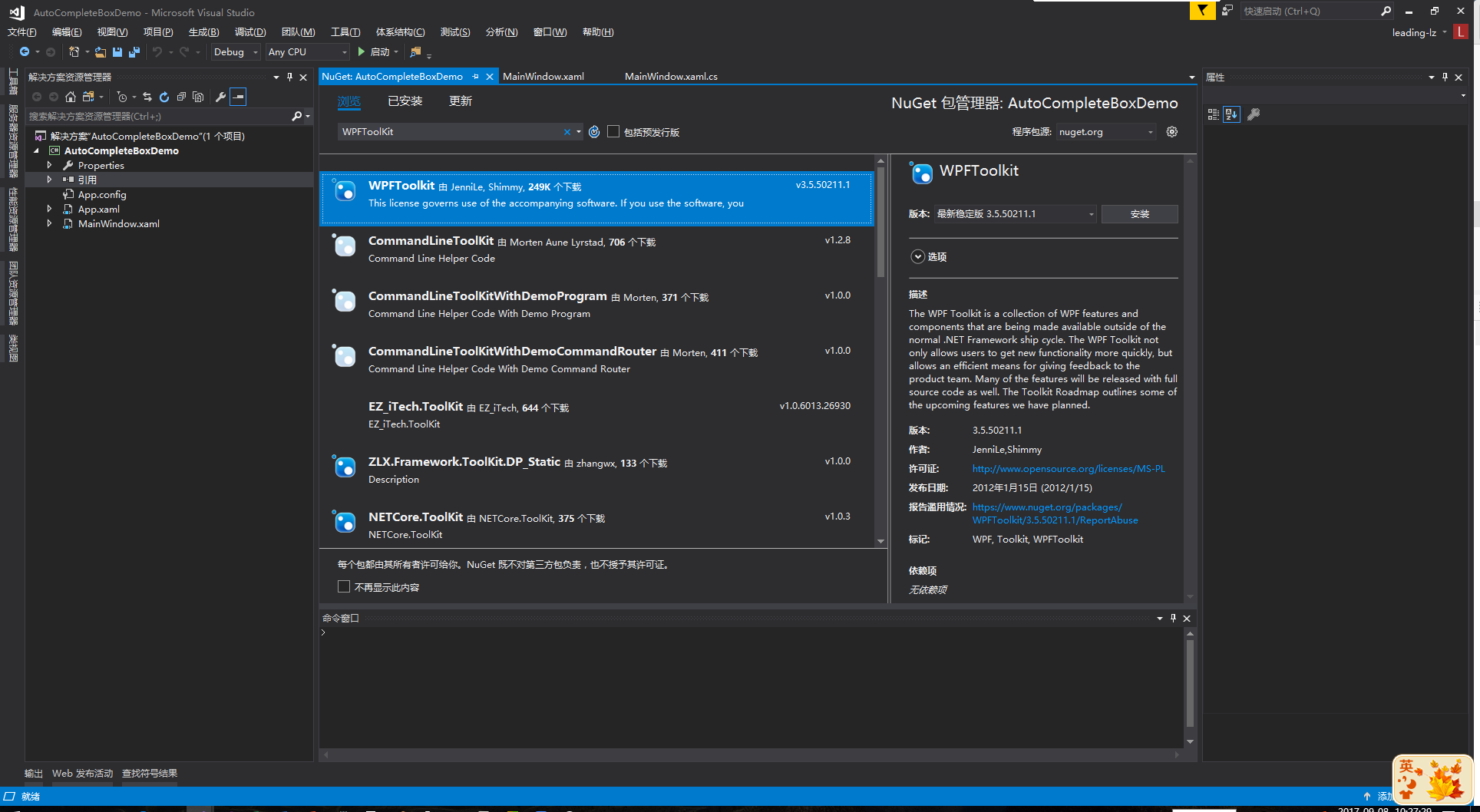The width and height of the screenshot is (1480, 812).
Task: Click the Save floppy disk icon in the toolbar
Action: coord(117,52)
